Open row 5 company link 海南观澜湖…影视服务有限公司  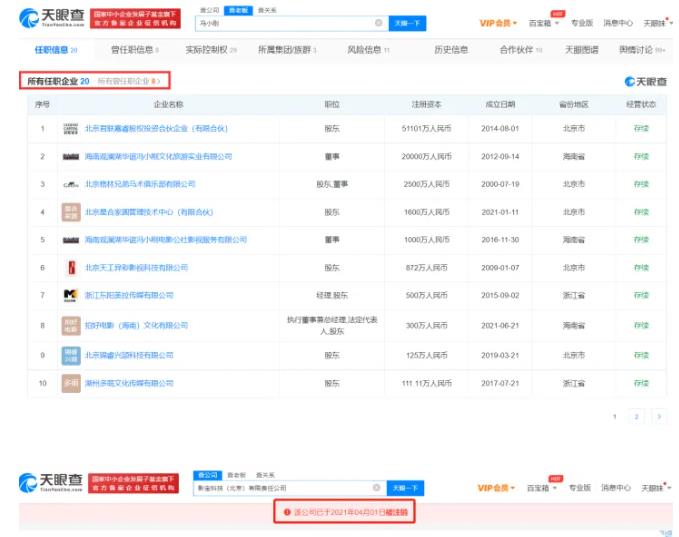(165, 239)
